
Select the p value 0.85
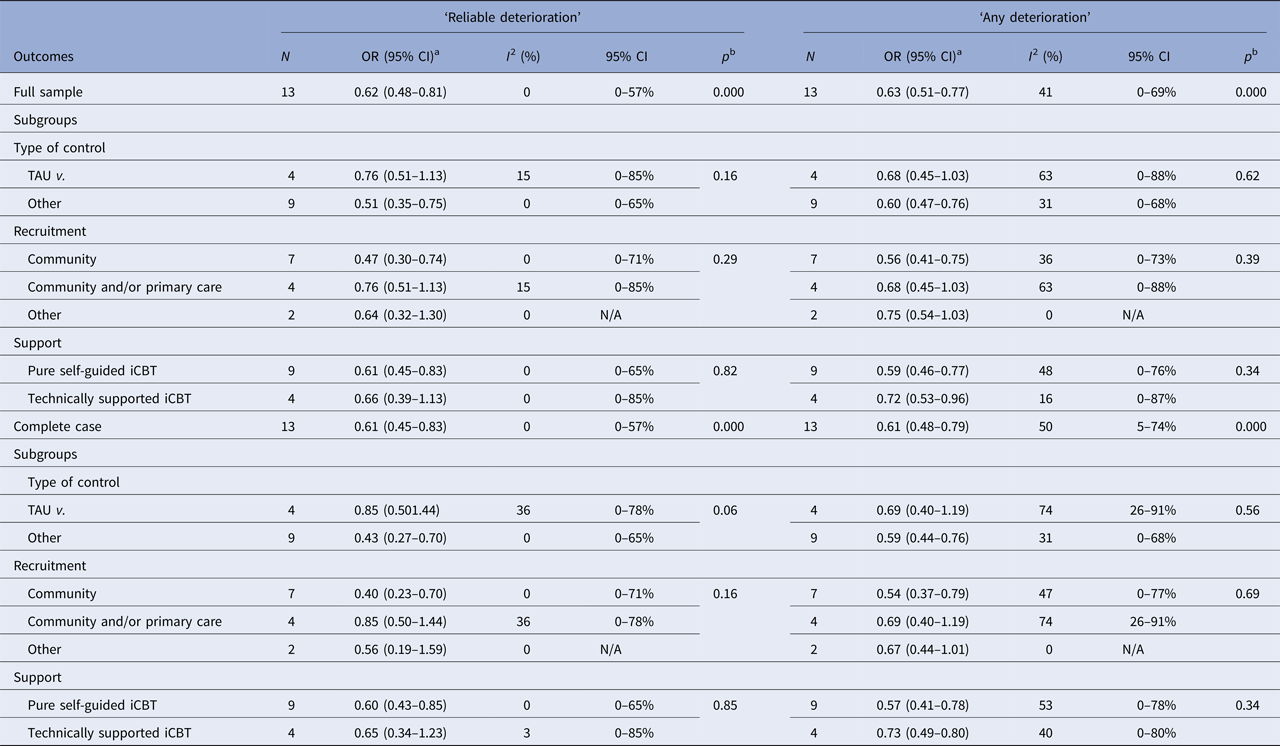coord(726,705)
